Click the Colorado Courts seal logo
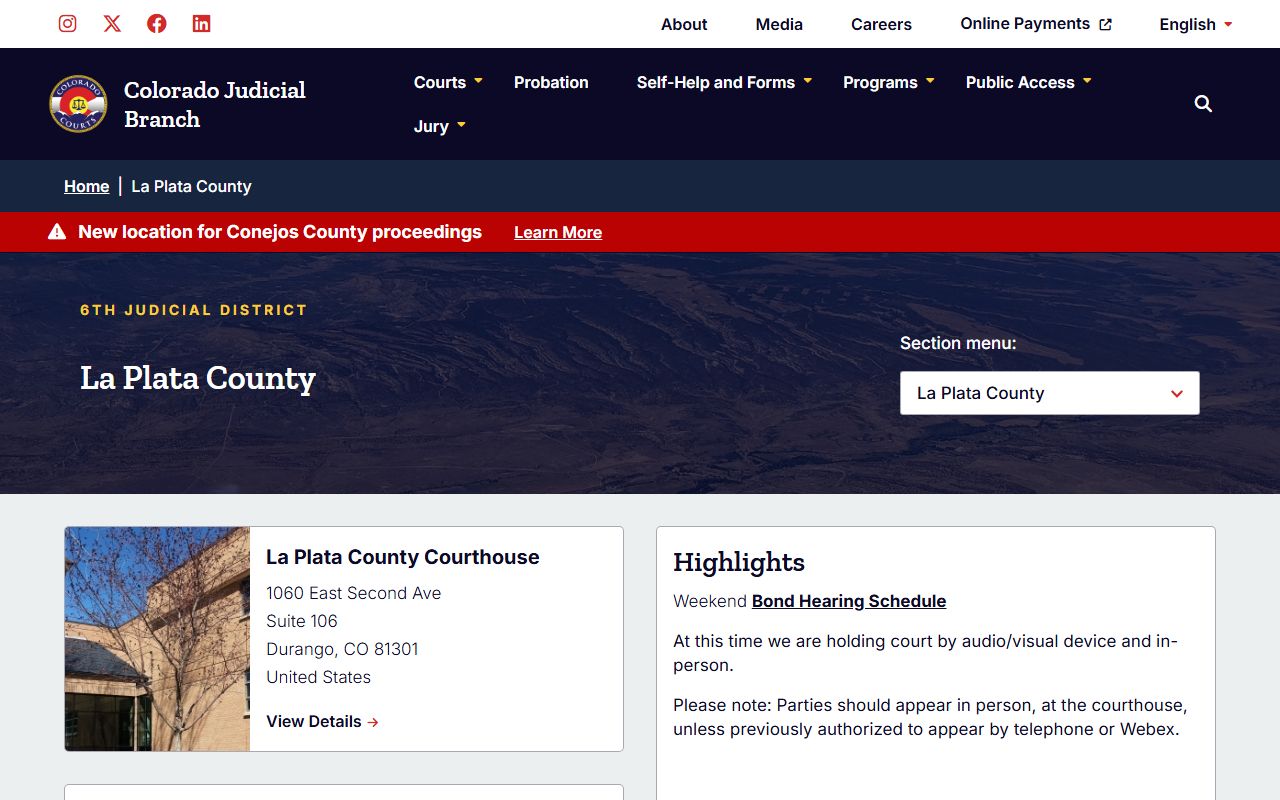Viewport: 1280px width, 800px height. click(x=78, y=104)
